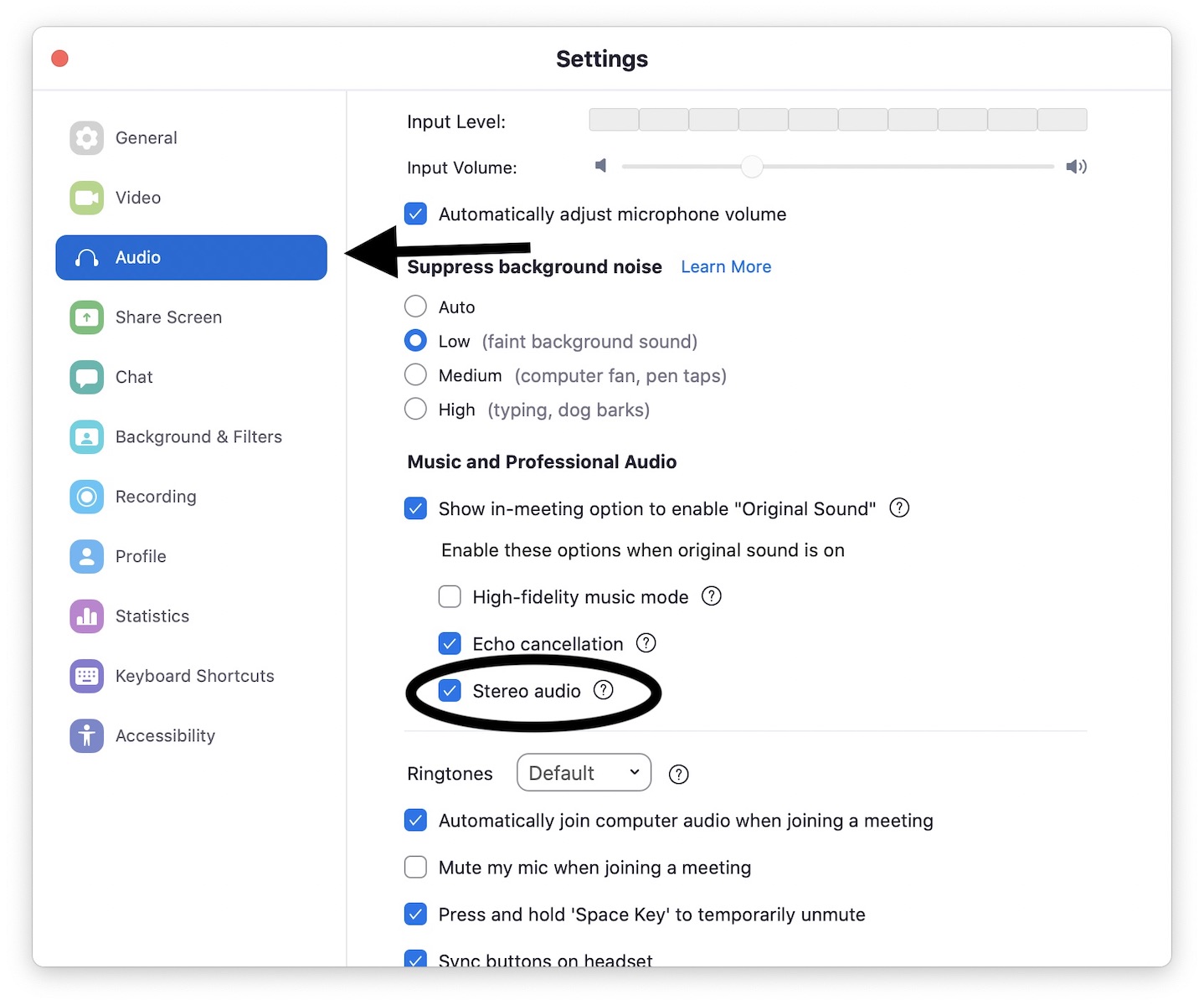1204x1005 pixels.
Task: Click the Video camera icon
Action: click(86, 198)
